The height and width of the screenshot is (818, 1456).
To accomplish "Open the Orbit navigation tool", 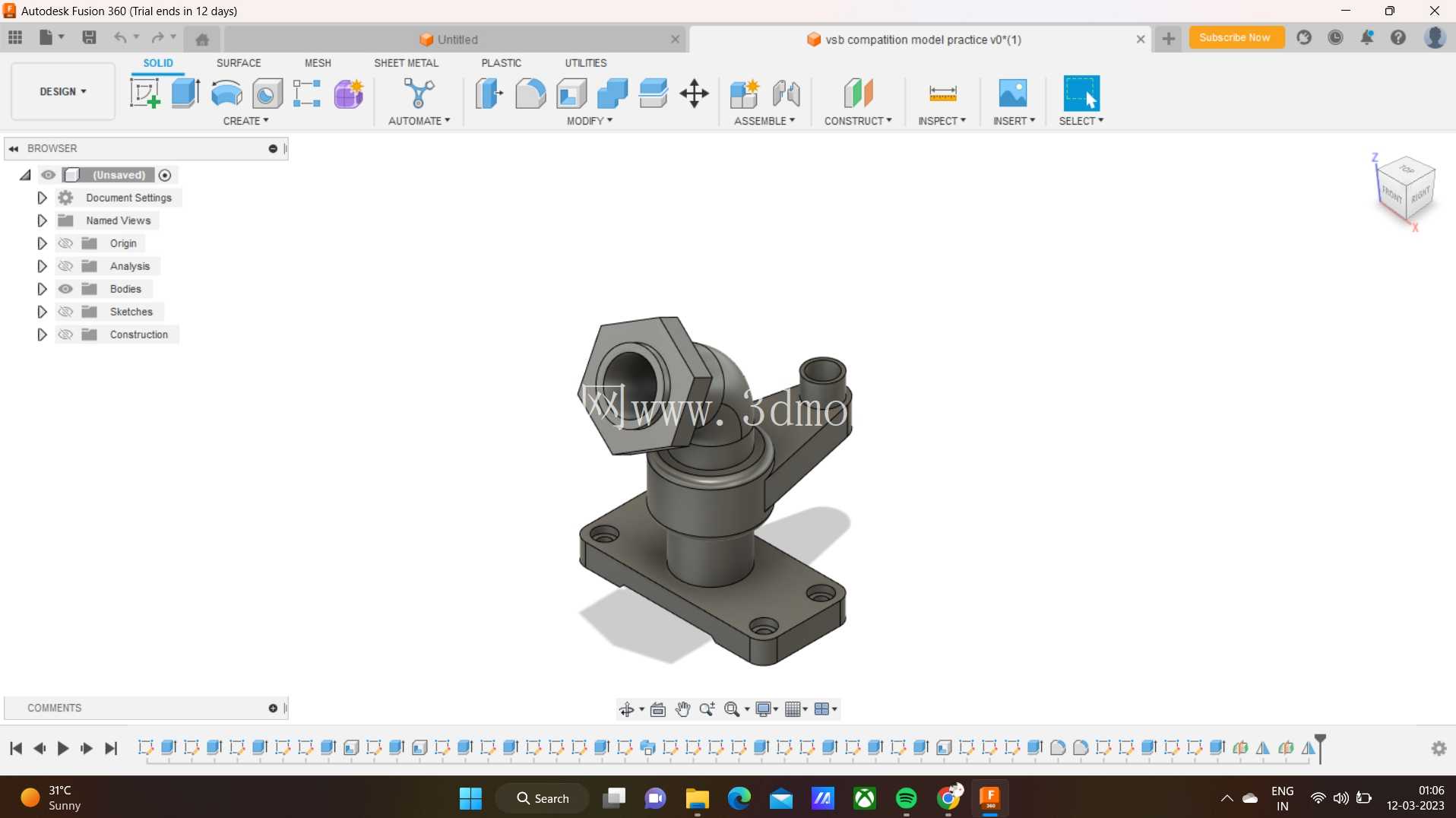I will (627, 709).
